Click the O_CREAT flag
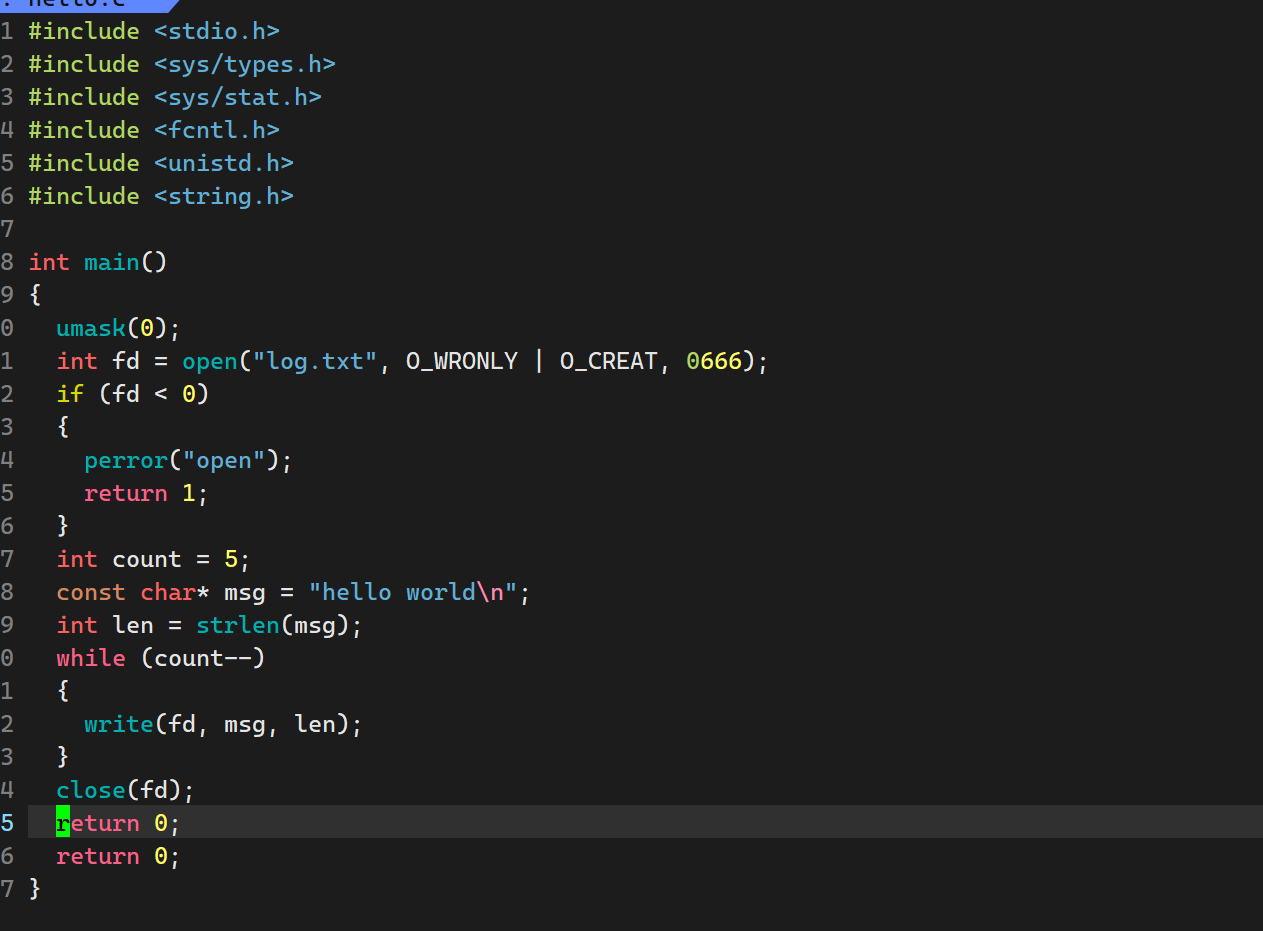The height and width of the screenshot is (931, 1263). 609,361
